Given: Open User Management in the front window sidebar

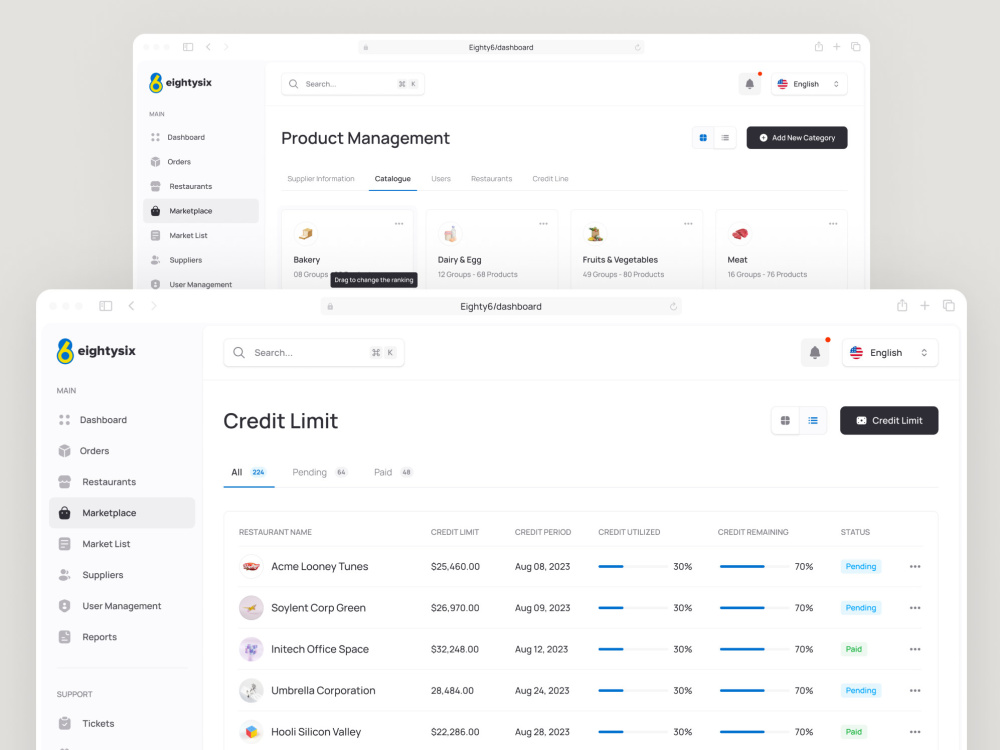Looking at the screenshot, I should point(122,606).
